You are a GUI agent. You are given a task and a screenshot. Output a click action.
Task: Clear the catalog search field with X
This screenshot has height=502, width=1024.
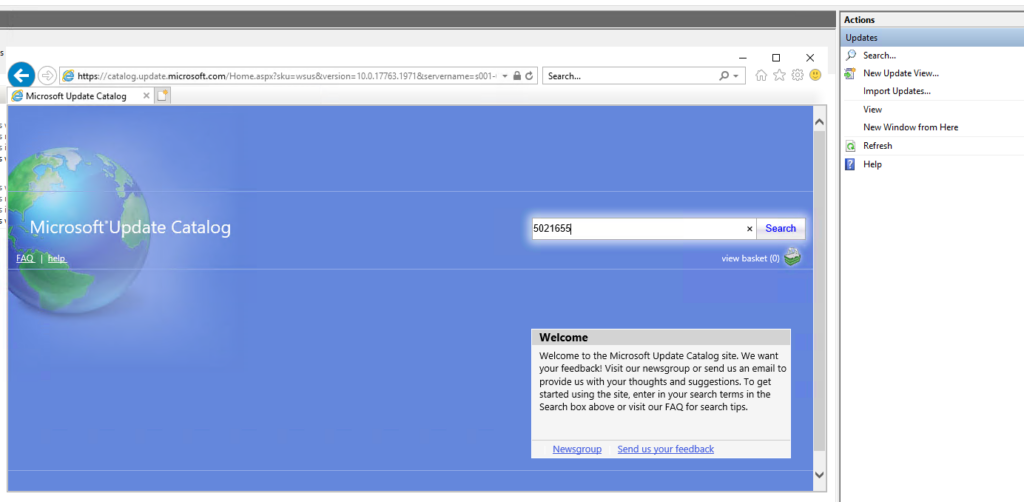(x=749, y=229)
